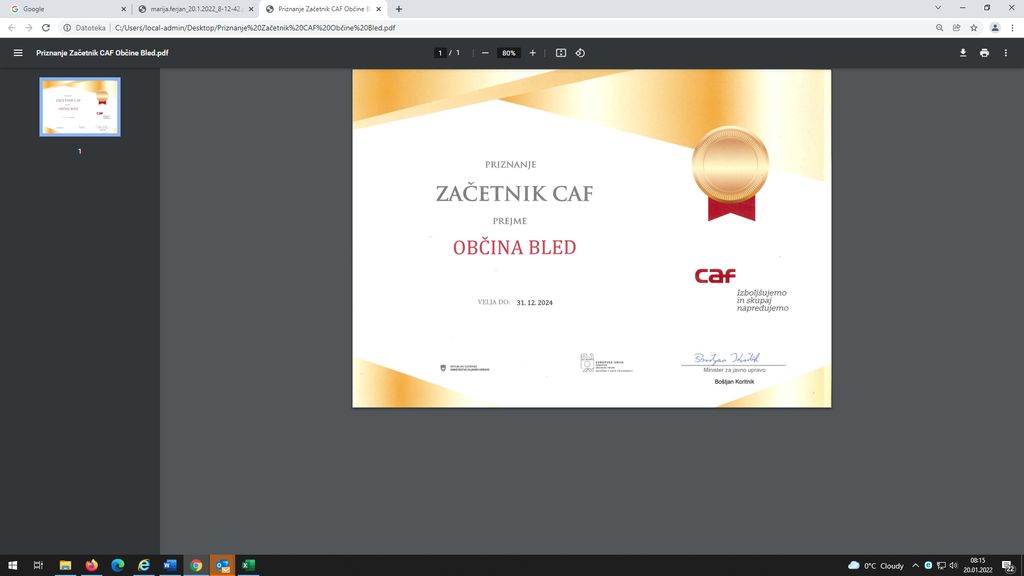Click the zoom out minus button
Viewport: 1024px width, 576px height.
(x=485, y=53)
